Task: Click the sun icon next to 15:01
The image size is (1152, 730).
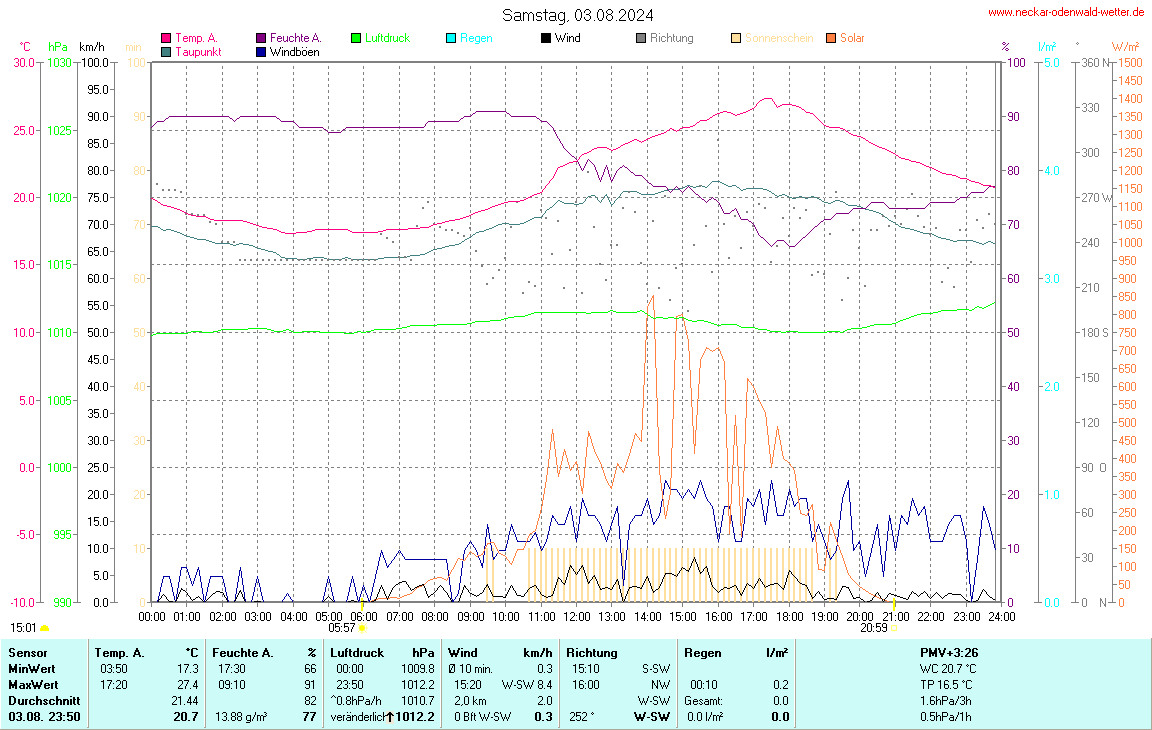Action: (44, 628)
